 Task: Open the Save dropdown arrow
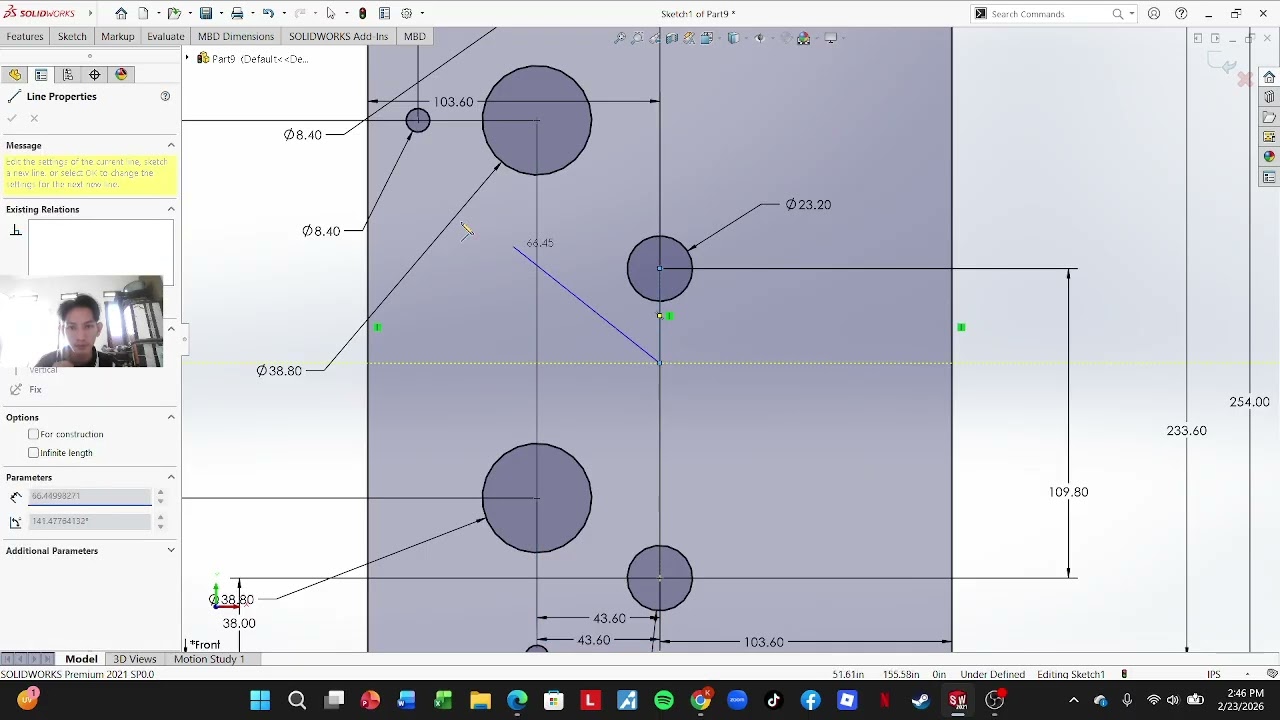tap(219, 14)
